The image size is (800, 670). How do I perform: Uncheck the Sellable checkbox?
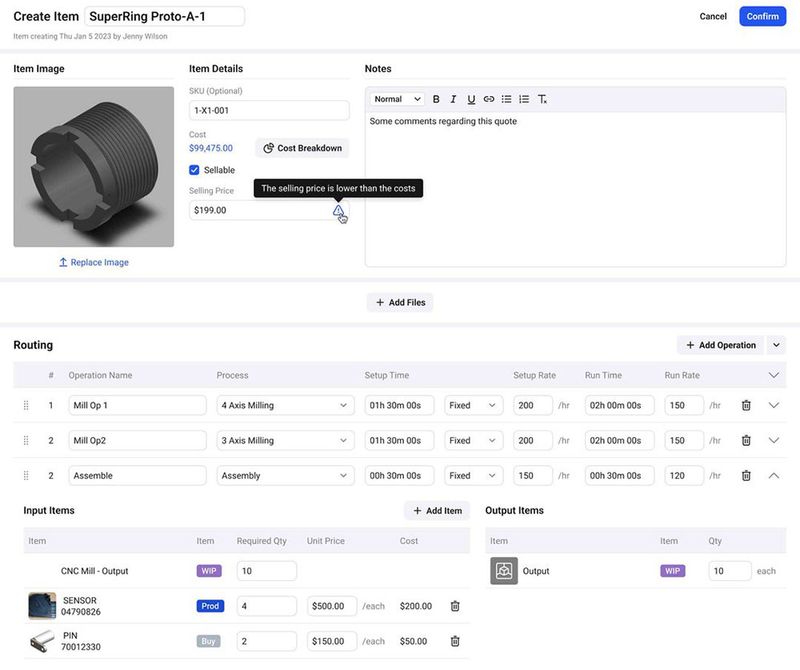coord(193,169)
